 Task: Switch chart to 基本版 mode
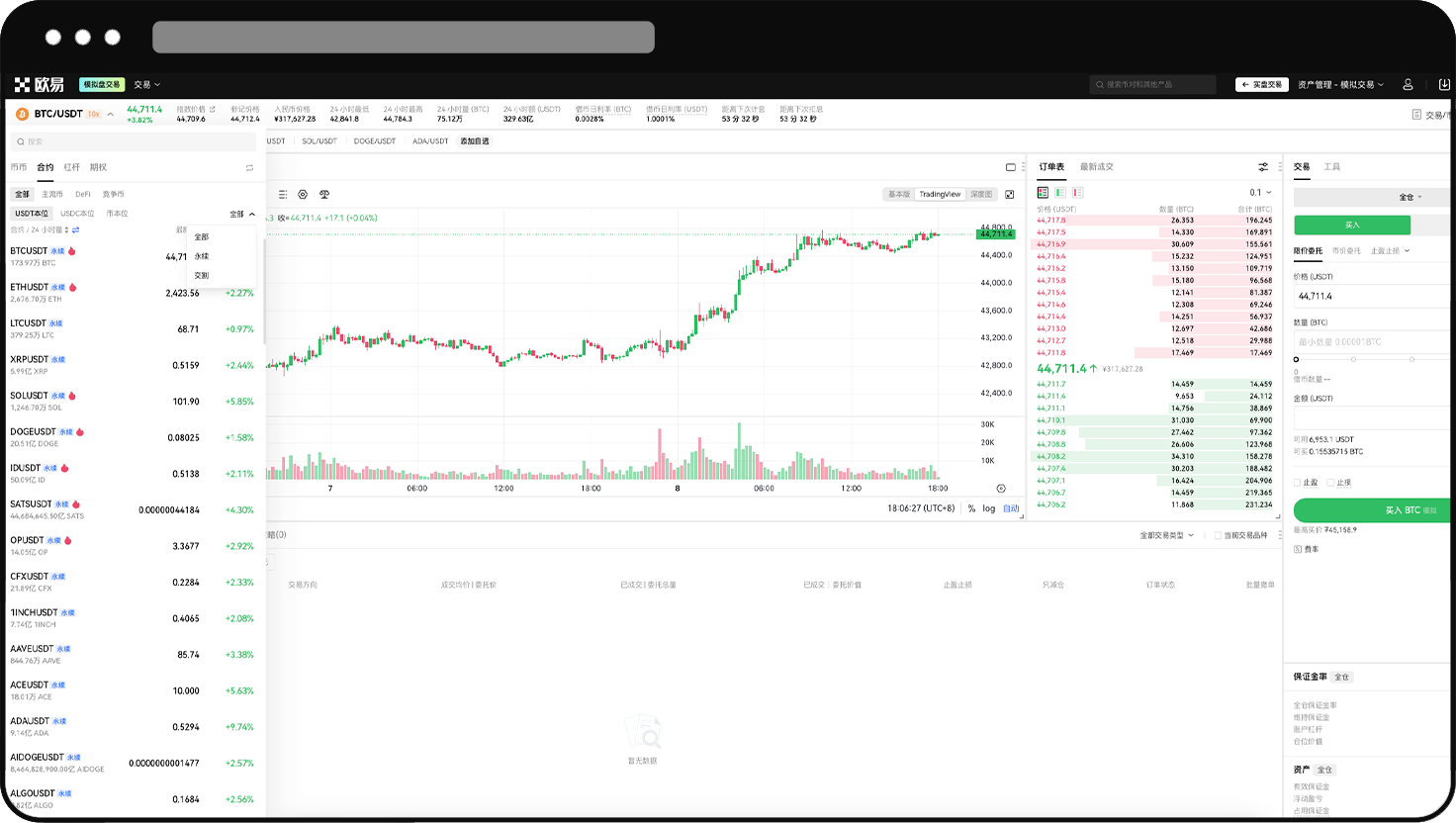click(898, 194)
